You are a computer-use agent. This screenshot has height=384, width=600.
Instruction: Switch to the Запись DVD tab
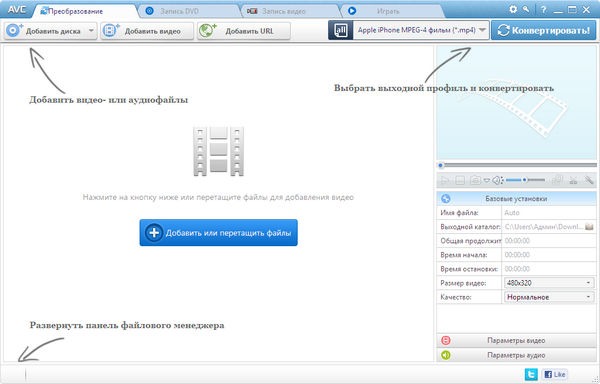(188, 11)
